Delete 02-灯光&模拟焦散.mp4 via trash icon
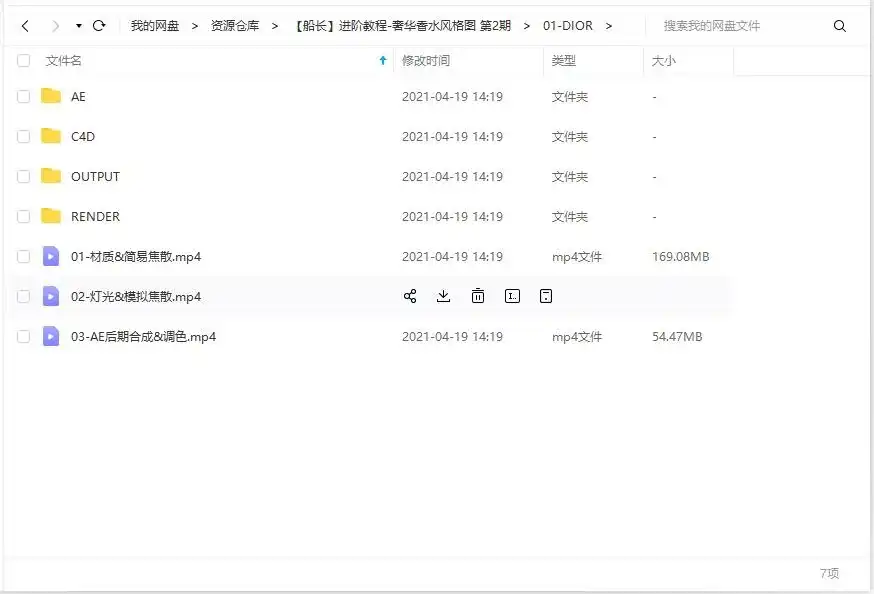Image resolution: width=874 pixels, height=594 pixels. (x=478, y=296)
